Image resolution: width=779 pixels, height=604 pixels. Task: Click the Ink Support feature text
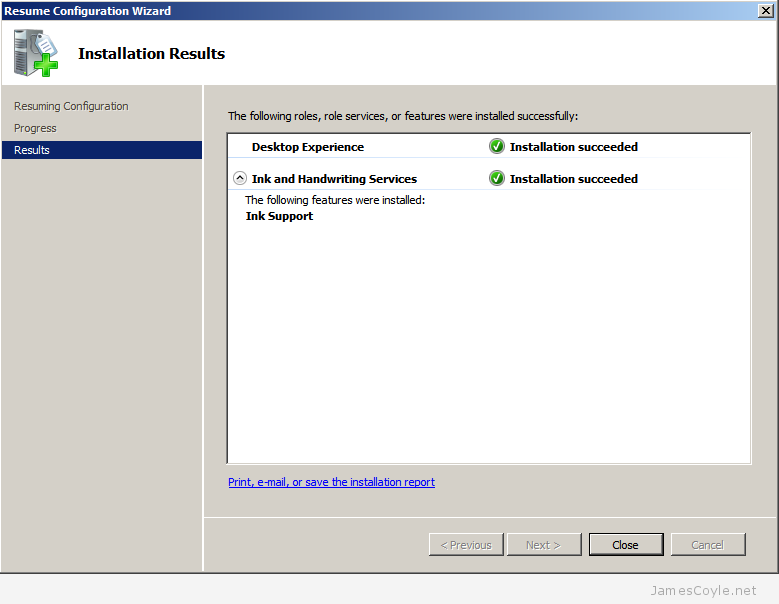[x=279, y=216]
